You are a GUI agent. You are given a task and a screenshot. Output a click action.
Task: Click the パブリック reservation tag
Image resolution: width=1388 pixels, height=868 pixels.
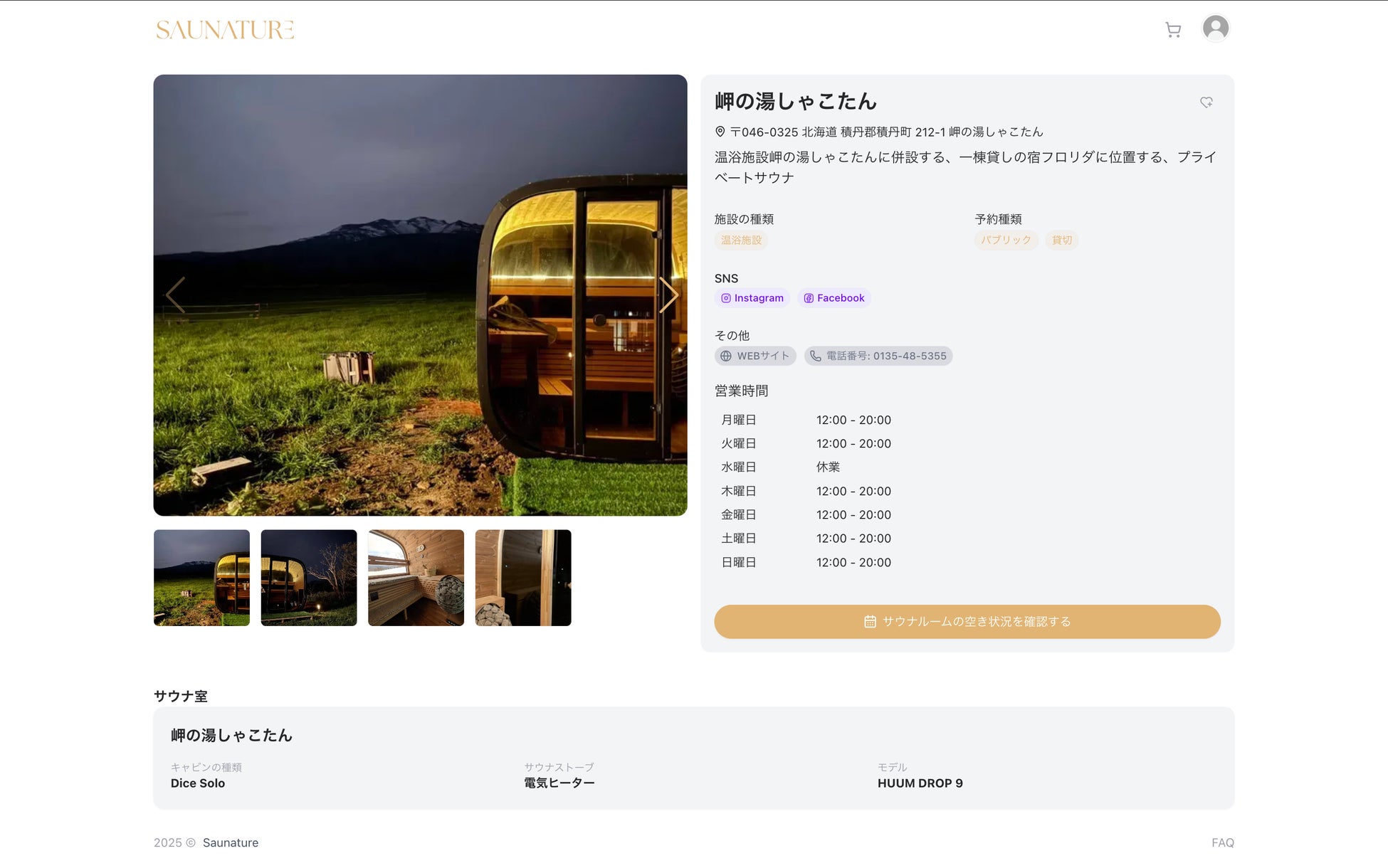coord(1006,240)
